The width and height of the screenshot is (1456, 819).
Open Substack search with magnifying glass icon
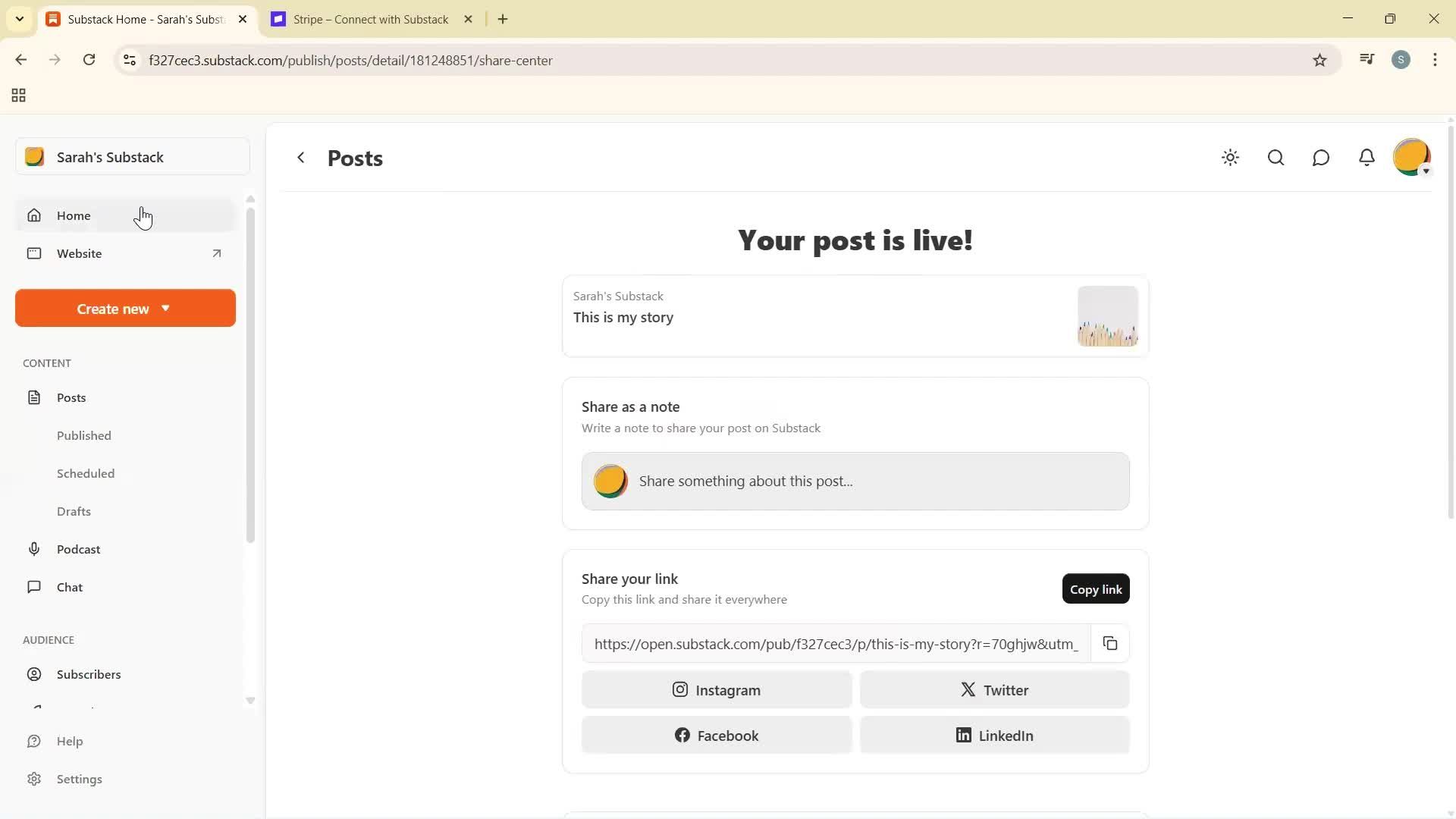pyautogui.click(x=1276, y=158)
